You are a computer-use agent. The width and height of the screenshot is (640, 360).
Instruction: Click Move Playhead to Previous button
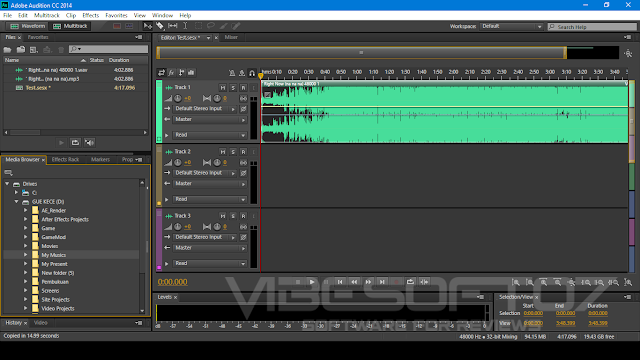340,282
